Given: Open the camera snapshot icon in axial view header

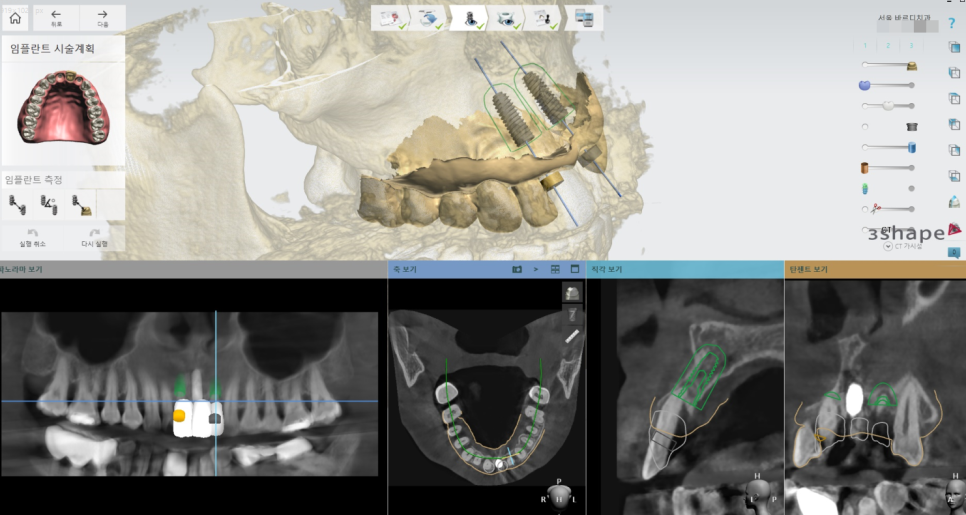Looking at the screenshot, I should click(517, 269).
